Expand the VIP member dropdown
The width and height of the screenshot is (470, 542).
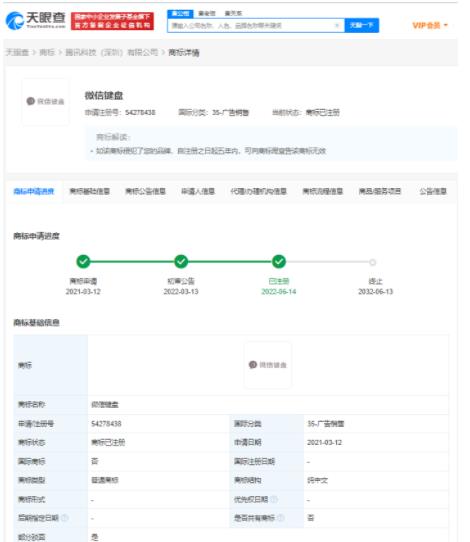(x=430, y=25)
